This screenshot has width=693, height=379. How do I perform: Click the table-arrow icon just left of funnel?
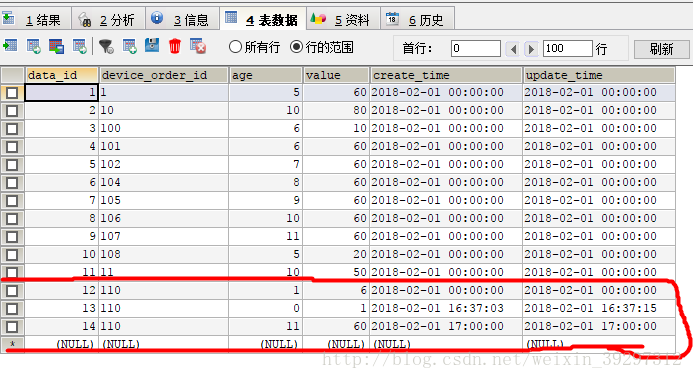[80, 46]
